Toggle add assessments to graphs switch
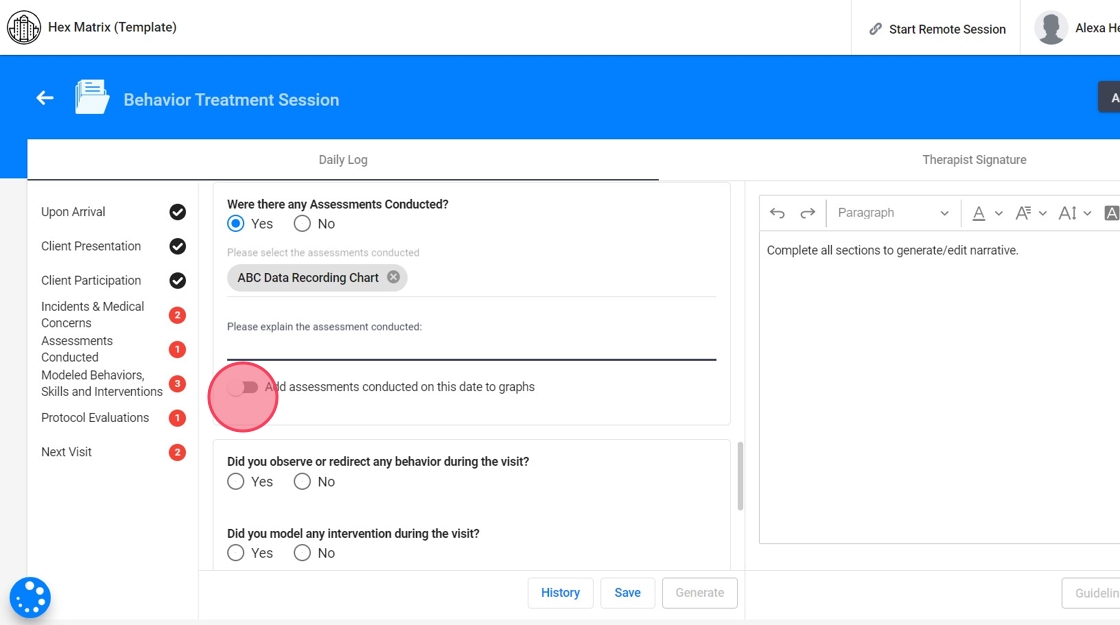Image resolution: width=1120 pixels, height=625 pixels. click(242, 387)
